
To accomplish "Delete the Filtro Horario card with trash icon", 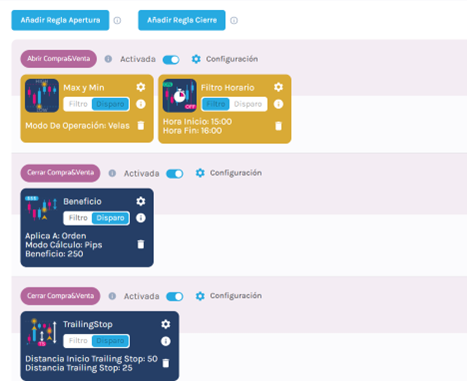I will 278,126.
